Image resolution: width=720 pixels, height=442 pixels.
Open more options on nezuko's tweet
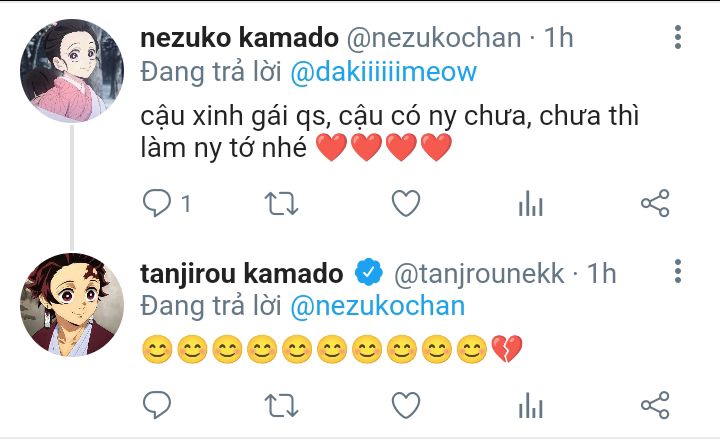pos(678,39)
